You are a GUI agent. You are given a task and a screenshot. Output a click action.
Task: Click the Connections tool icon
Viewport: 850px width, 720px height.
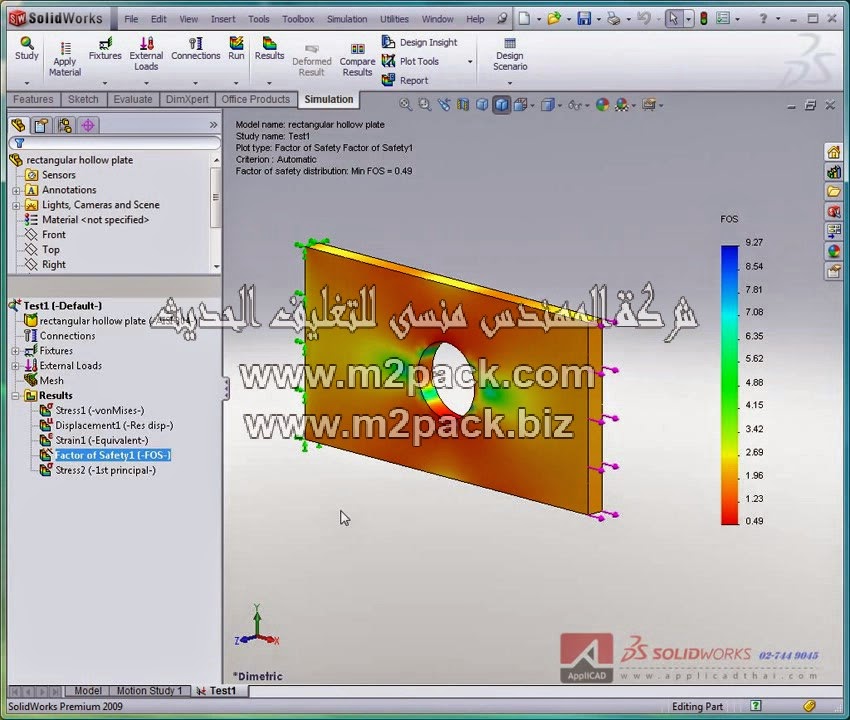(x=196, y=48)
